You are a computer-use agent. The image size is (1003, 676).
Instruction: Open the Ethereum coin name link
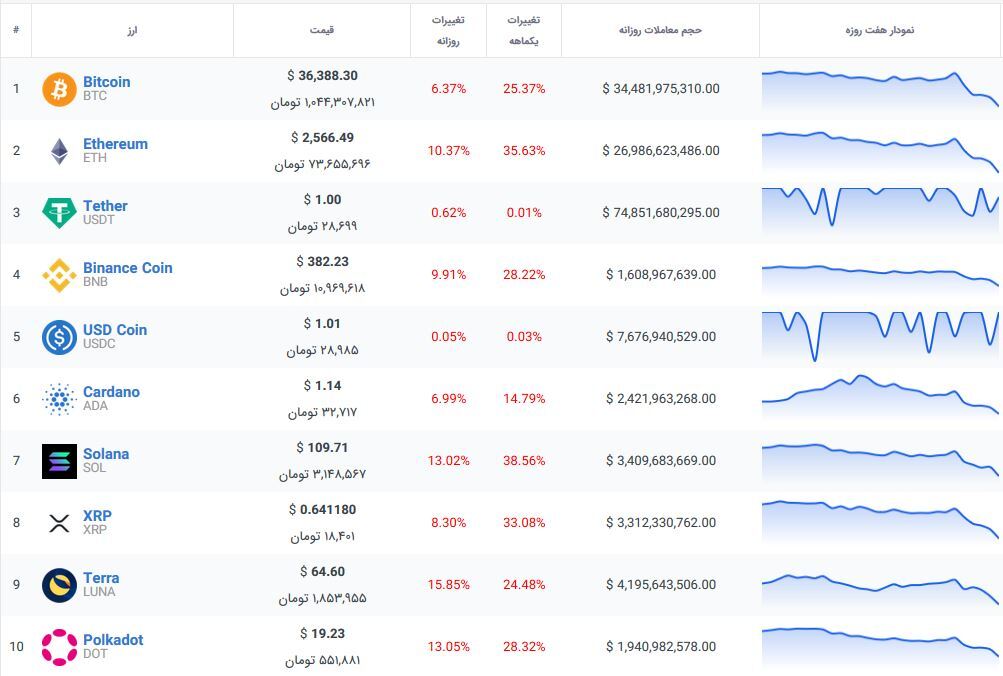tap(115, 144)
